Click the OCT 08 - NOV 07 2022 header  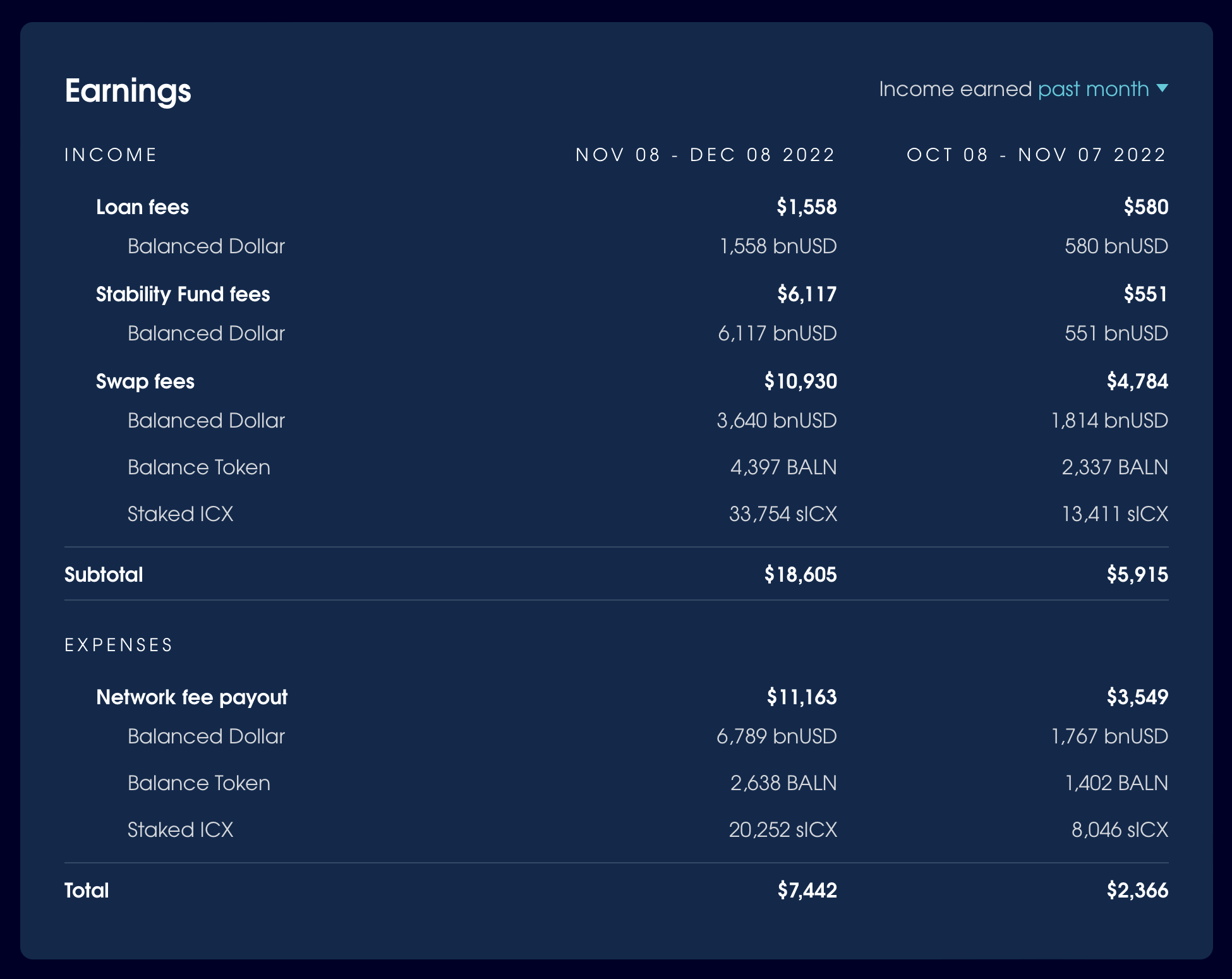pyautogui.click(x=1036, y=155)
